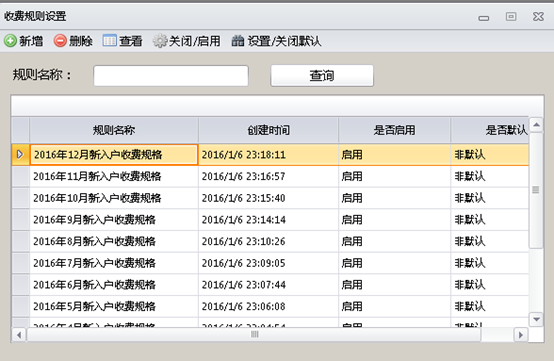Viewport: 554px width, 361px height.
Task: Sort by 是否默认 column header
Action: point(490,130)
